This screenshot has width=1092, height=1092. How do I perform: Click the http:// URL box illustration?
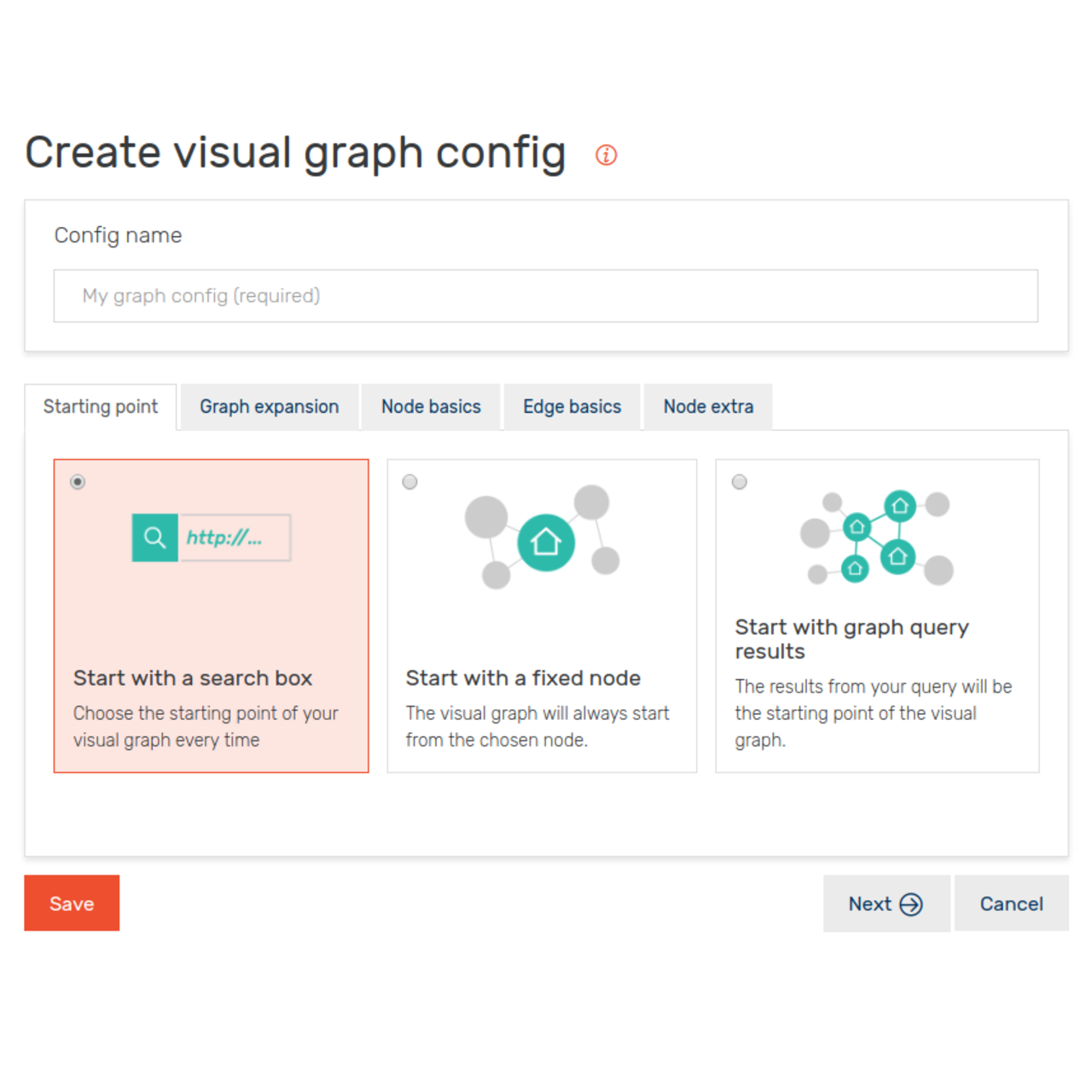(235, 537)
